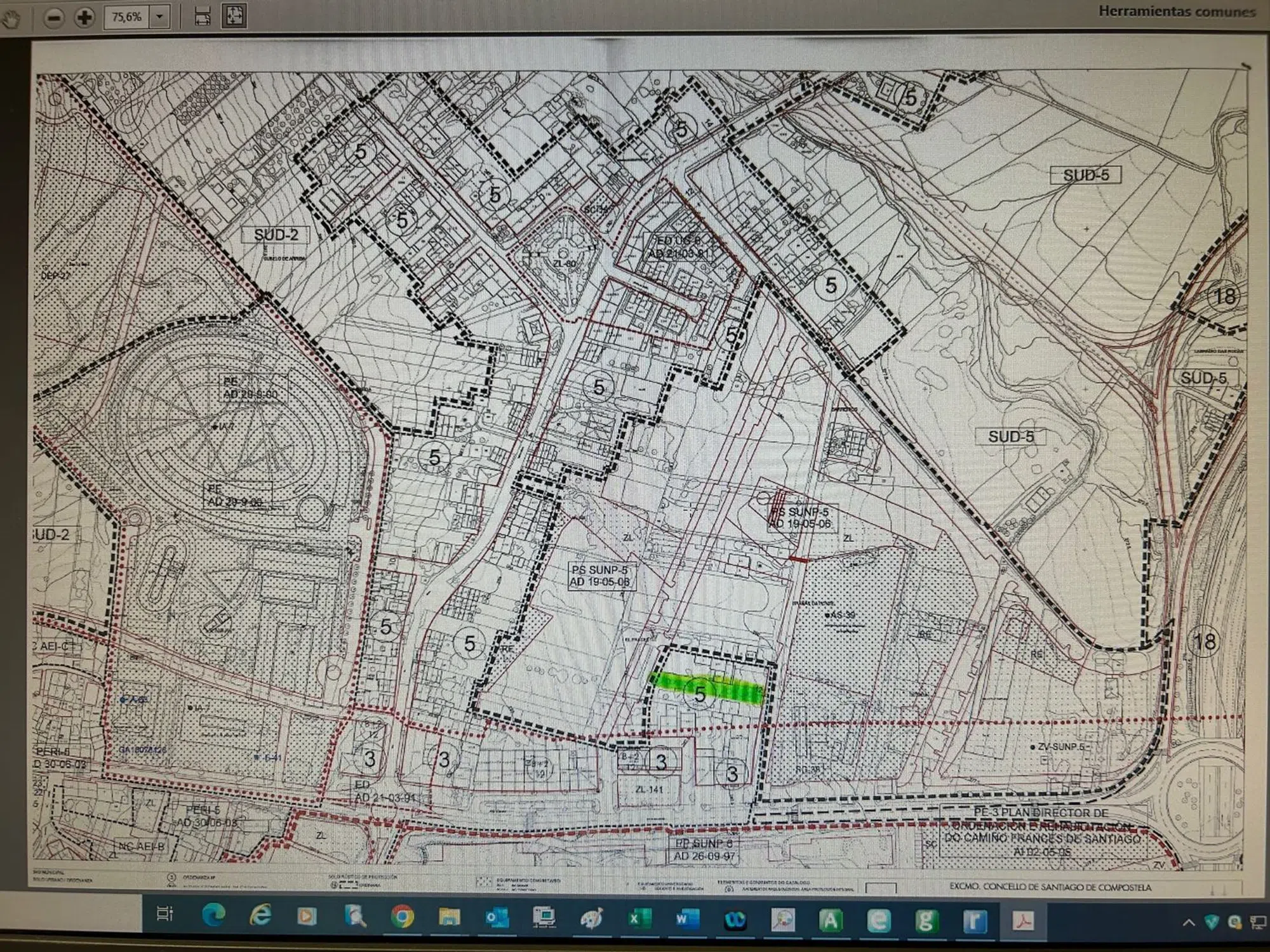This screenshot has width=1270, height=952.
Task: Expand the hidden system tray icons
Action: pos(1189,922)
